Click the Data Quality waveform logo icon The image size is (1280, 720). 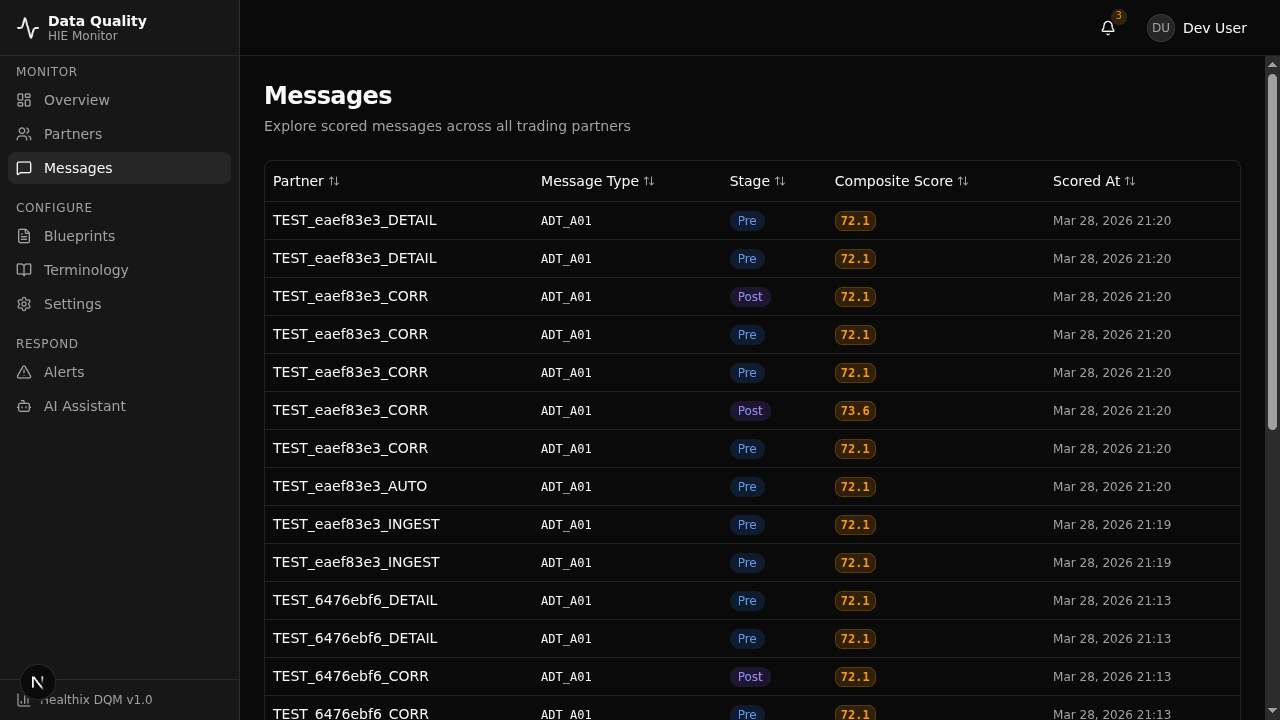(27, 27)
